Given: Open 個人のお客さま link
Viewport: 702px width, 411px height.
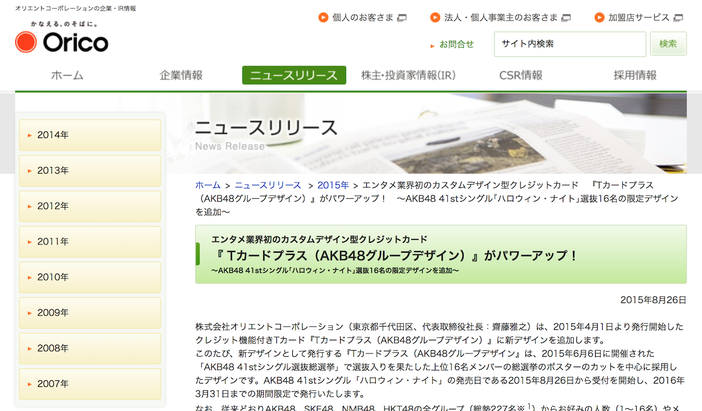Looking at the screenshot, I should (363, 17).
